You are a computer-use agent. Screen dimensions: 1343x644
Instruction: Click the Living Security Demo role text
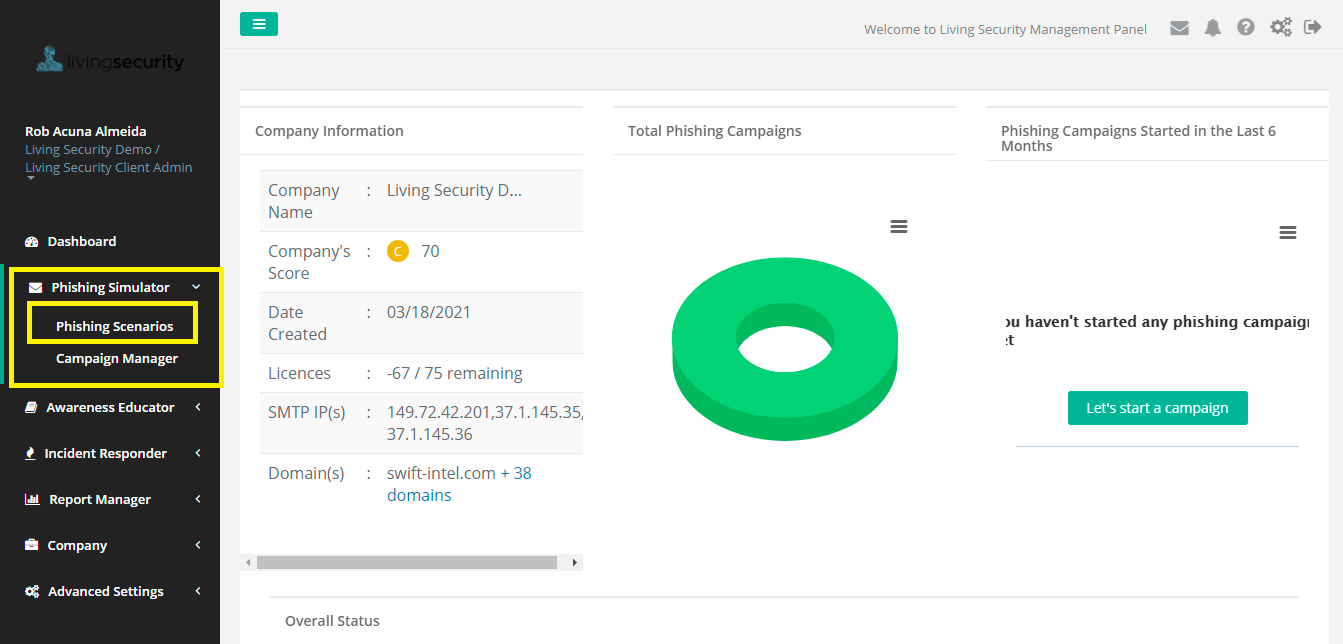(x=92, y=149)
